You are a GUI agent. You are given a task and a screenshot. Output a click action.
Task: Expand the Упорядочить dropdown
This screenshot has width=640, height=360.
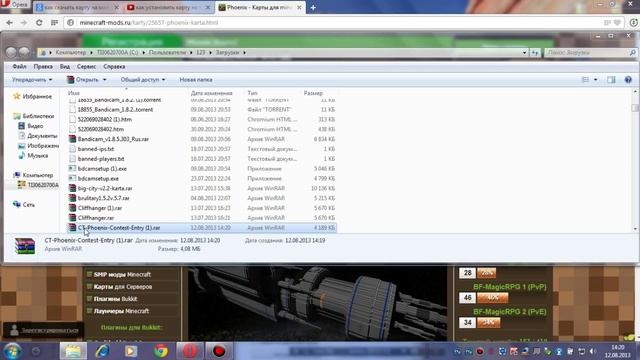[32, 80]
